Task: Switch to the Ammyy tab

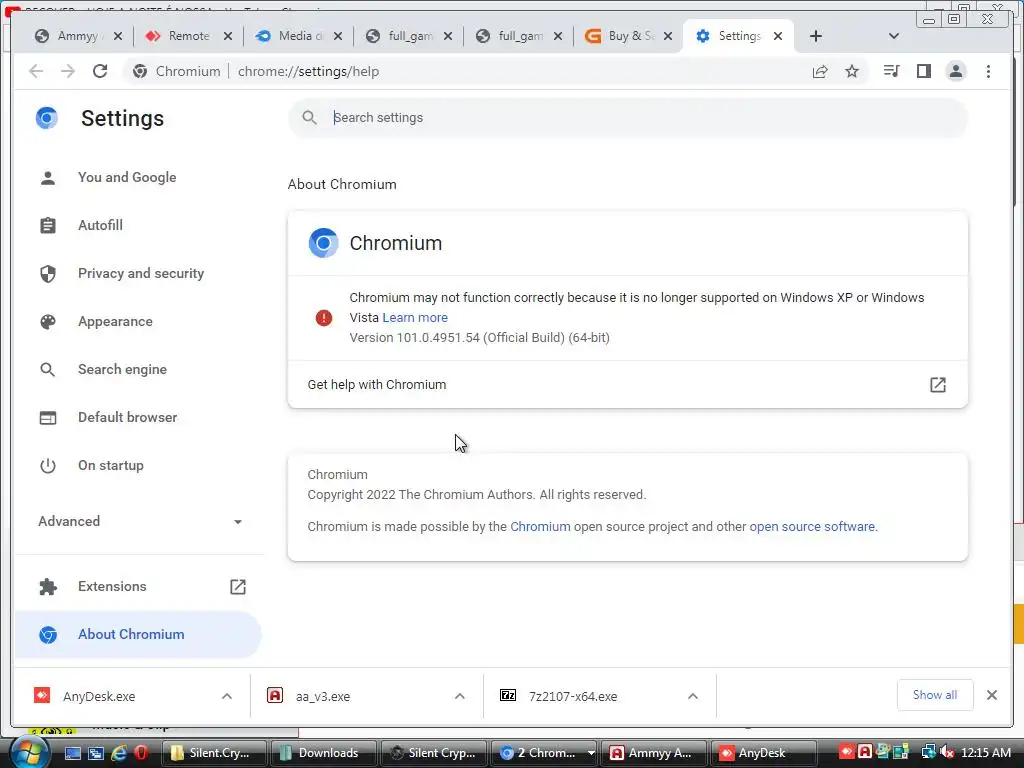Action: (x=69, y=36)
